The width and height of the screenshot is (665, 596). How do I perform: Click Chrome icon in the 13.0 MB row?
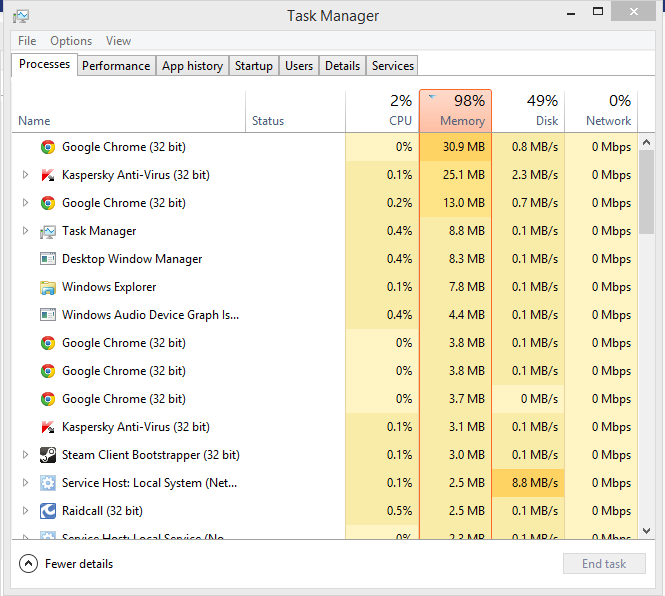(x=48, y=203)
